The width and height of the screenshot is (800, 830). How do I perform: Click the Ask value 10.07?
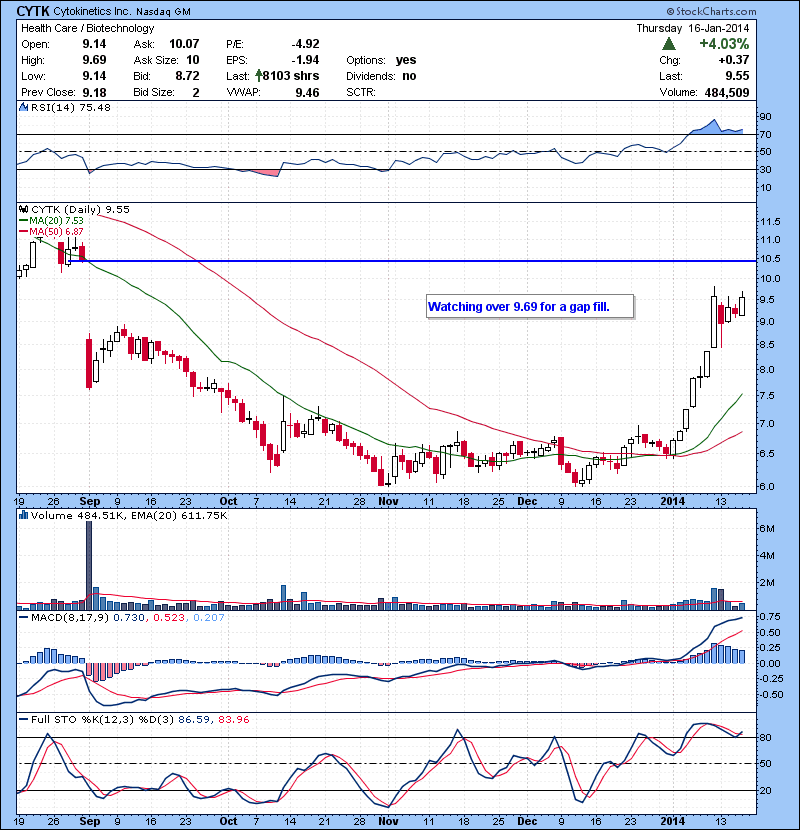pos(184,44)
